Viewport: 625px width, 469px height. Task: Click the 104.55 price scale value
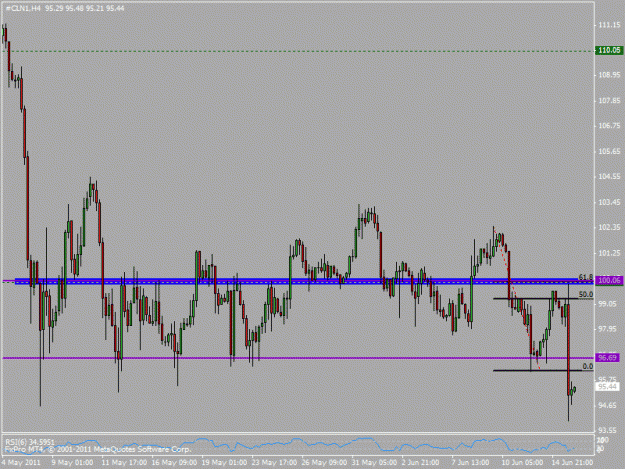click(x=609, y=177)
